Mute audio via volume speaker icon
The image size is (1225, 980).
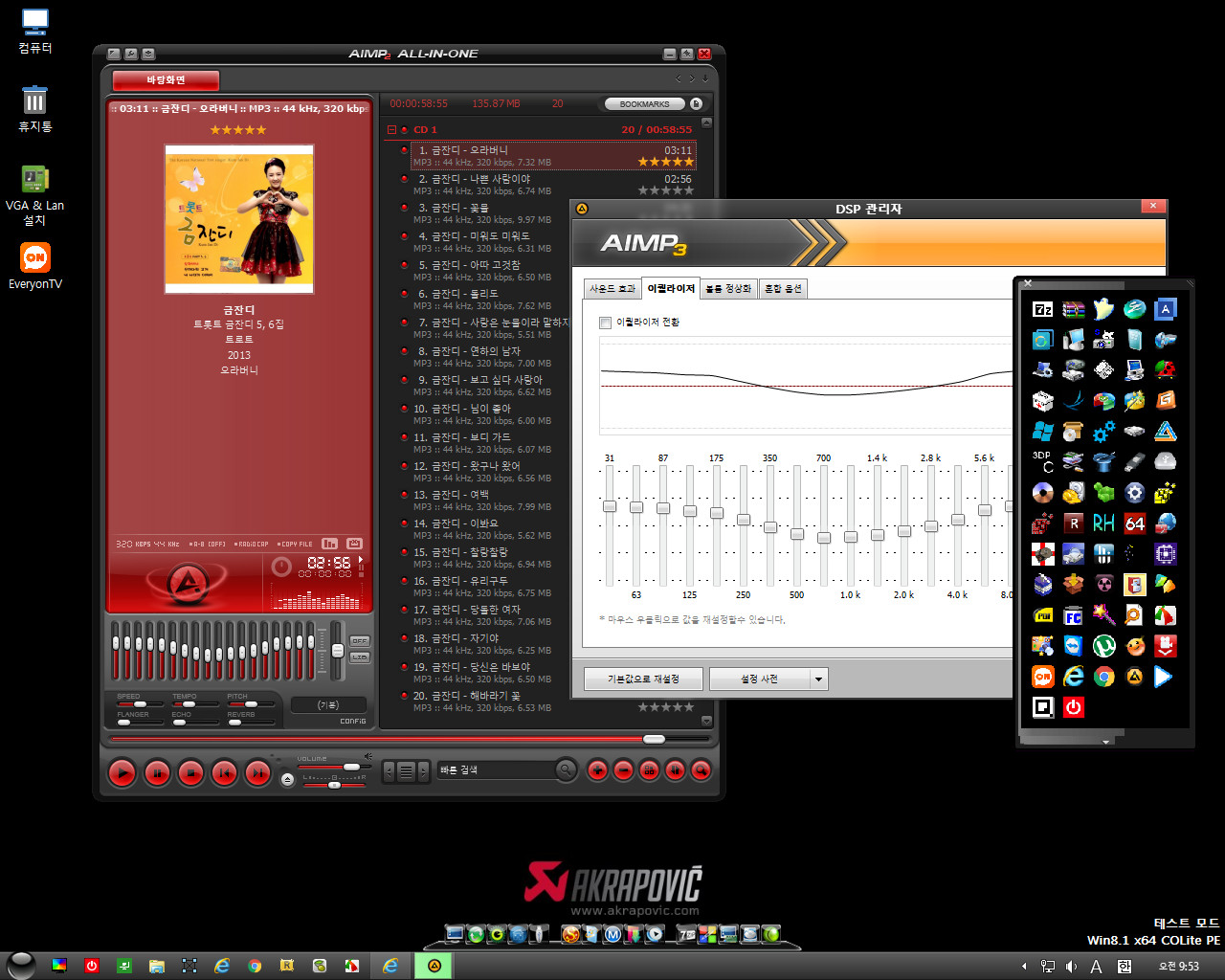368,757
